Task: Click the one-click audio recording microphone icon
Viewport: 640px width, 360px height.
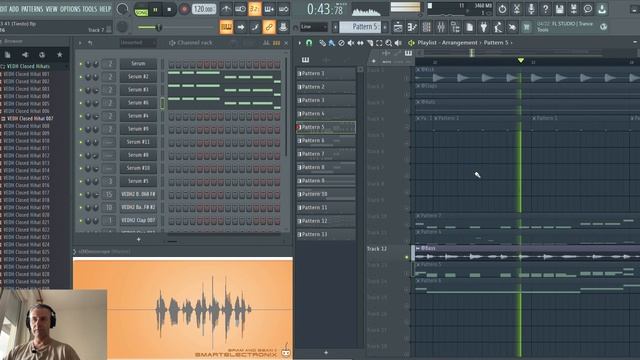Action: tap(531, 9)
